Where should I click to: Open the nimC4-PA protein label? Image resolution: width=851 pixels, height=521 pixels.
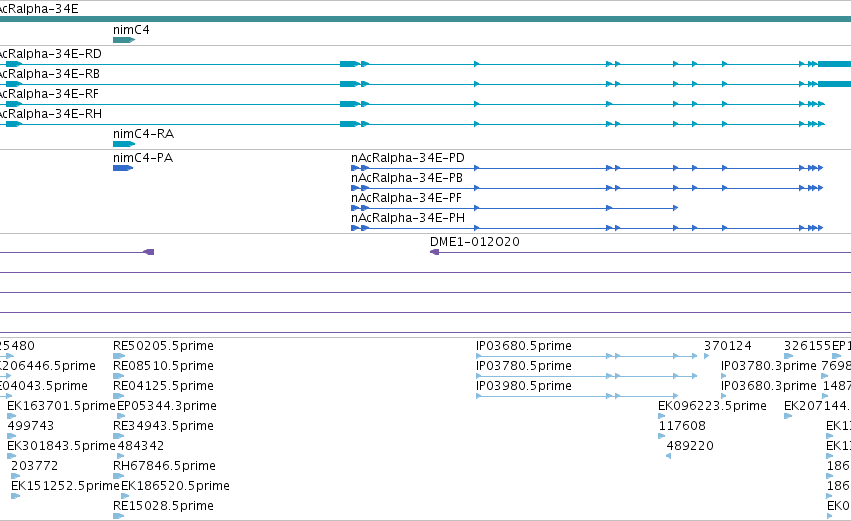(143, 158)
